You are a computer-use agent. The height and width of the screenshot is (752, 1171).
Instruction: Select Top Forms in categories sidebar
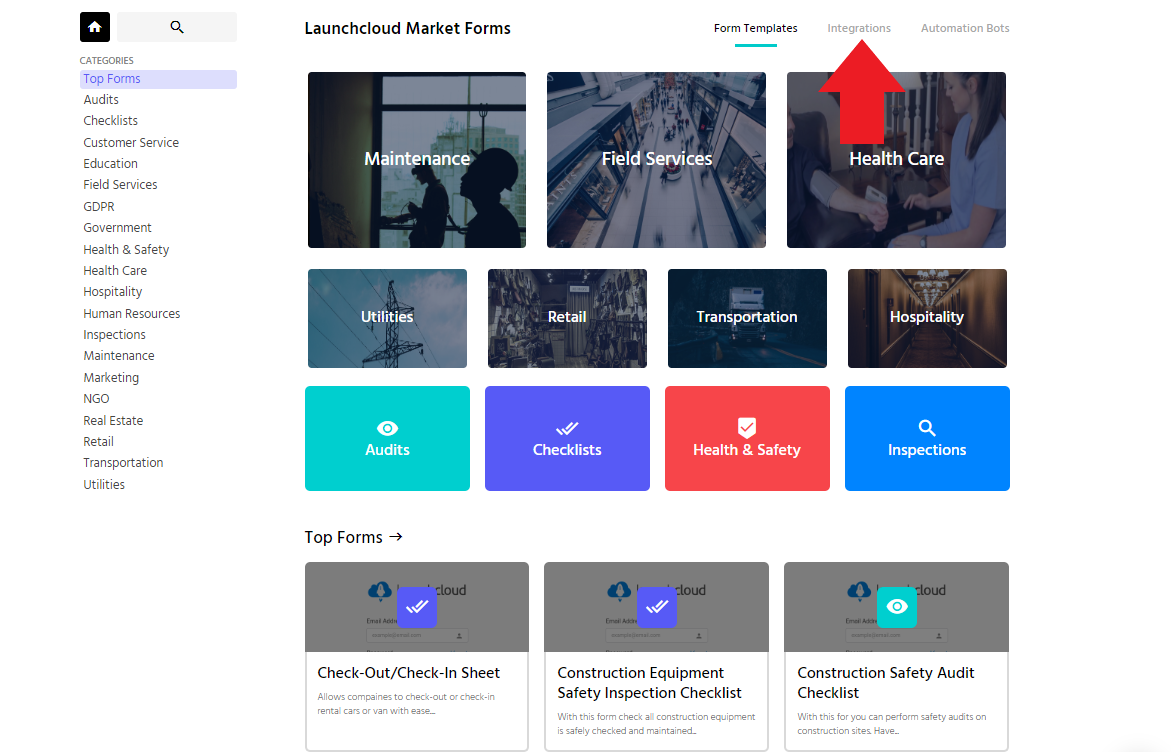(158, 79)
